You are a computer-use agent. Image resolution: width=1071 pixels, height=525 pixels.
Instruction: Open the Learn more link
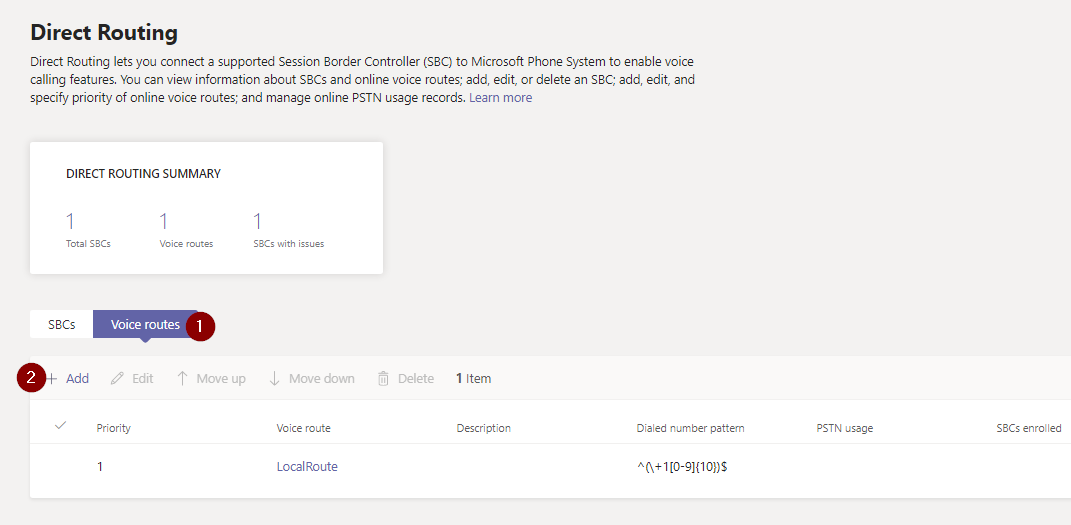pyautogui.click(x=500, y=98)
